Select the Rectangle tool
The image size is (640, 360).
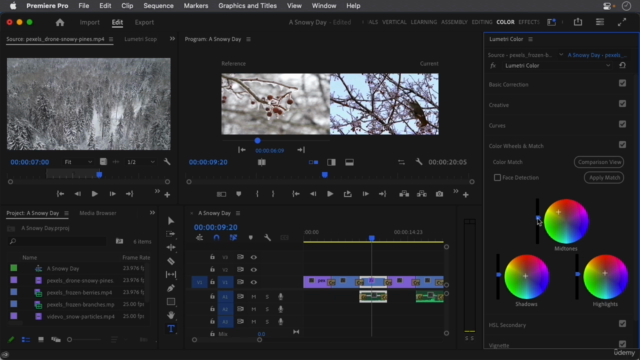click(171, 302)
